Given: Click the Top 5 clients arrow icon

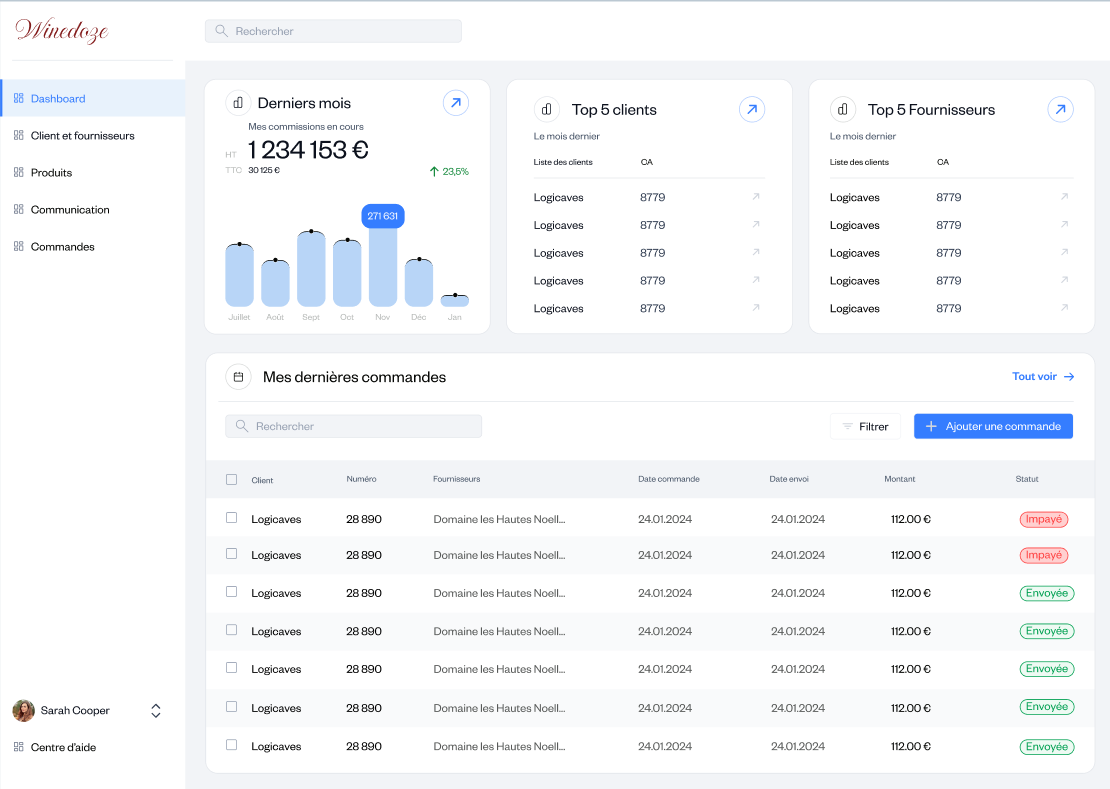Looking at the screenshot, I should [x=752, y=110].
